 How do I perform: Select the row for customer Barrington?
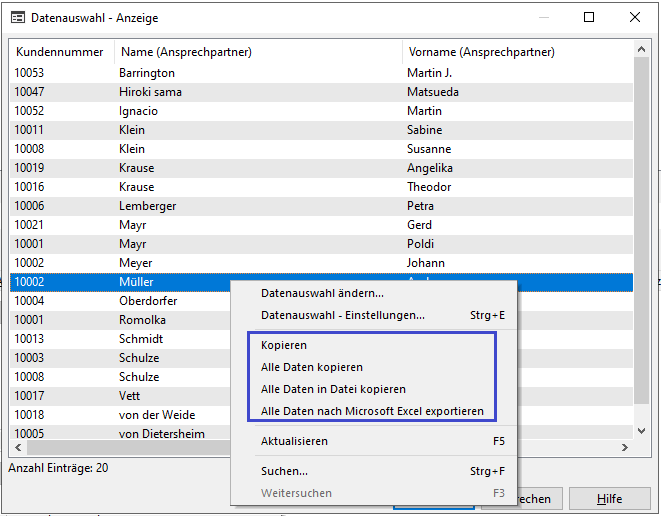click(147, 73)
